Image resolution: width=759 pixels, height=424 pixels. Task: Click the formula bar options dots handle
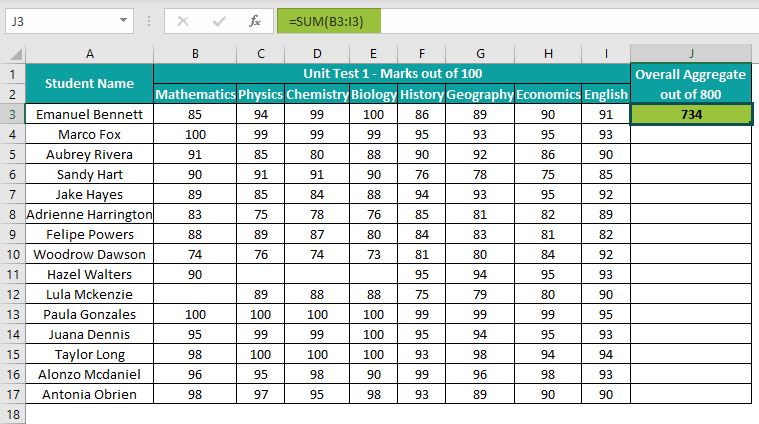147,20
